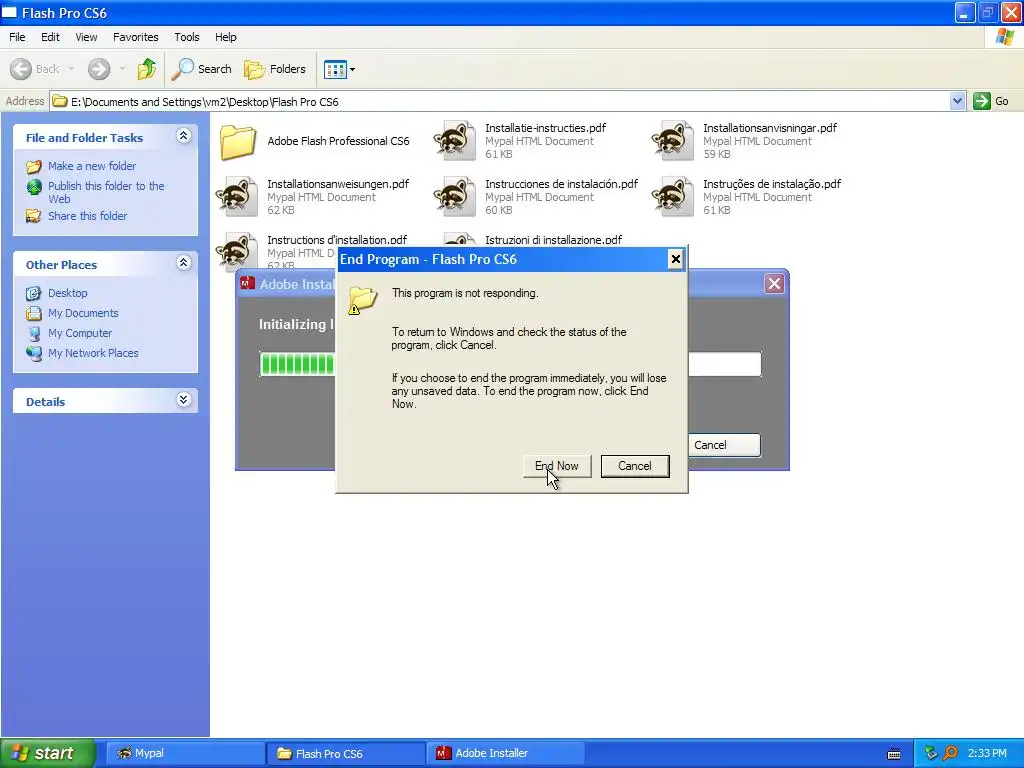Image resolution: width=1024 pixels, height=768 pixels.
Task: Collapse the Other Places panel
Action: tap(184, 263)
